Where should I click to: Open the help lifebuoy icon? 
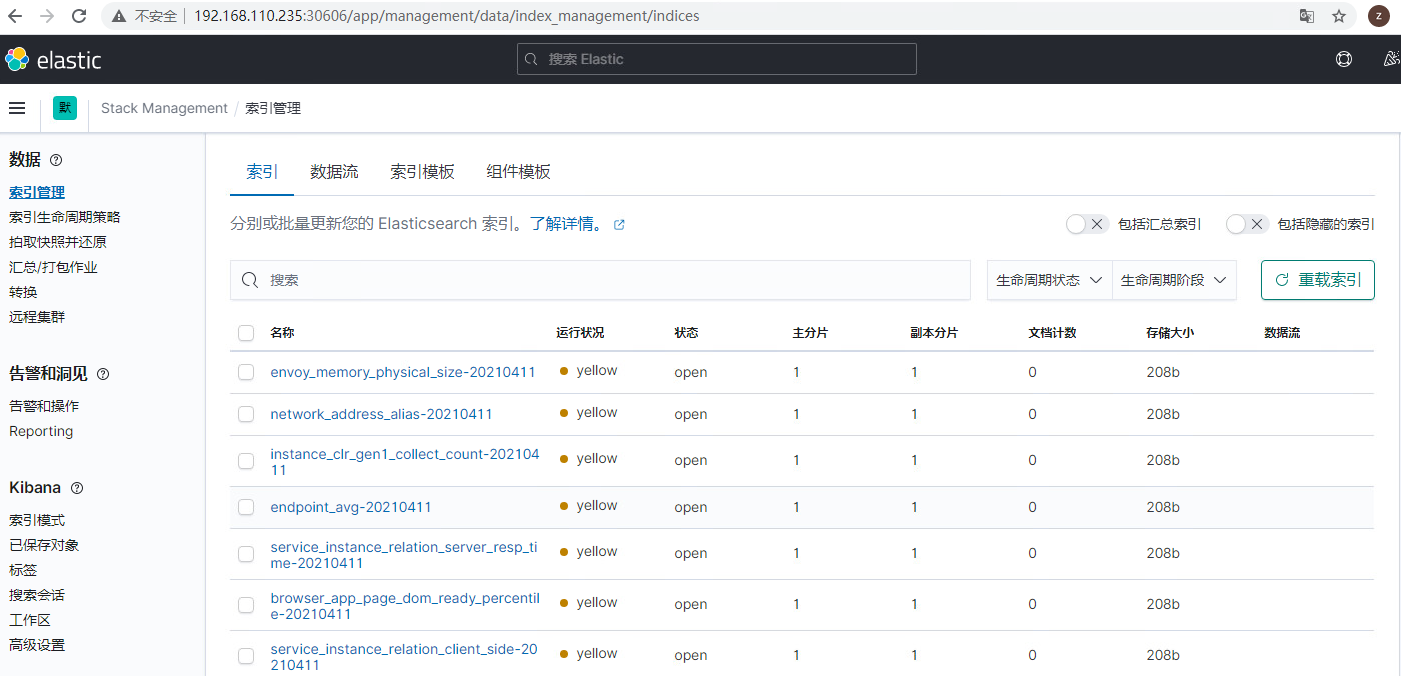1344,59
